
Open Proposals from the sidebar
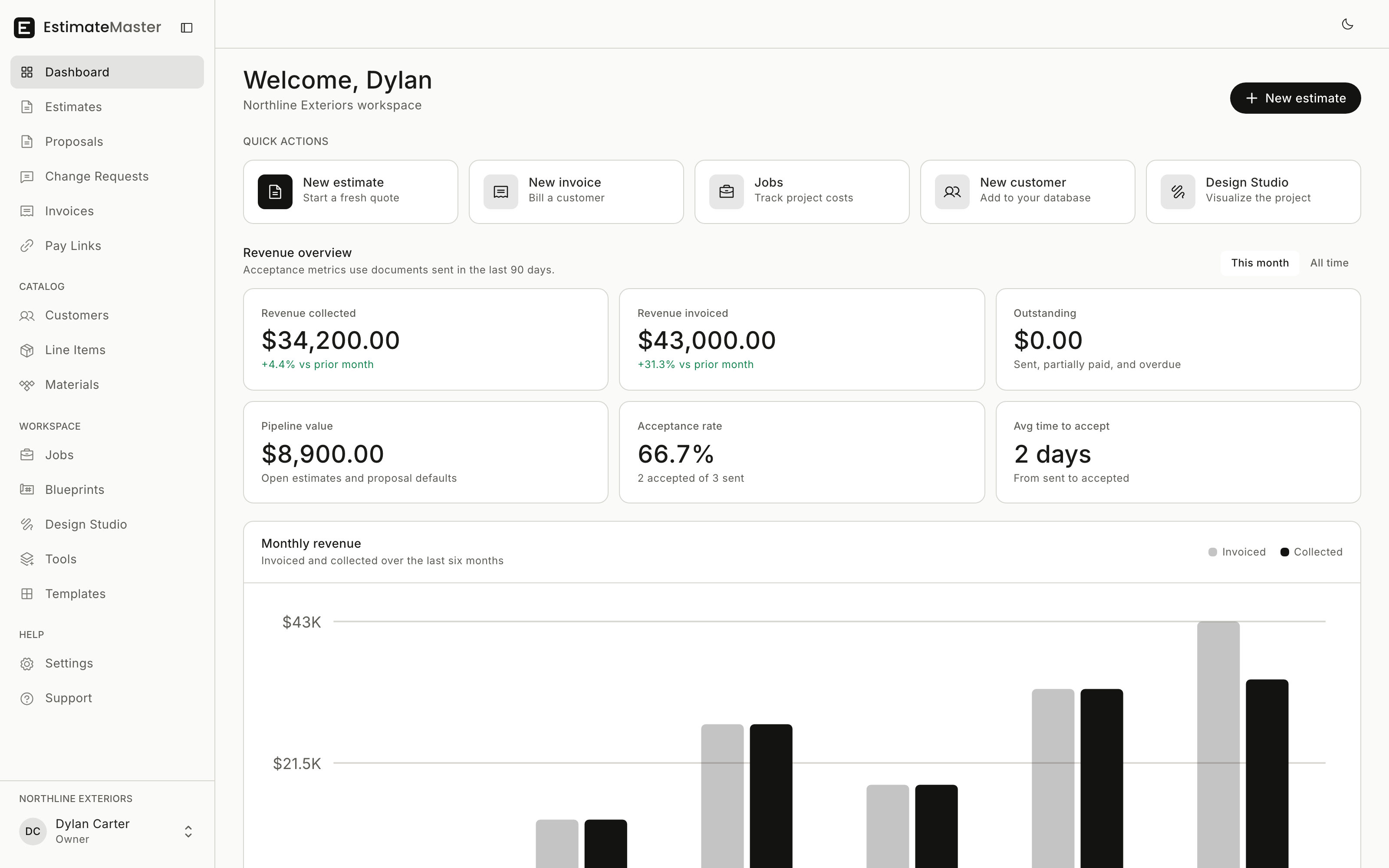107,142
